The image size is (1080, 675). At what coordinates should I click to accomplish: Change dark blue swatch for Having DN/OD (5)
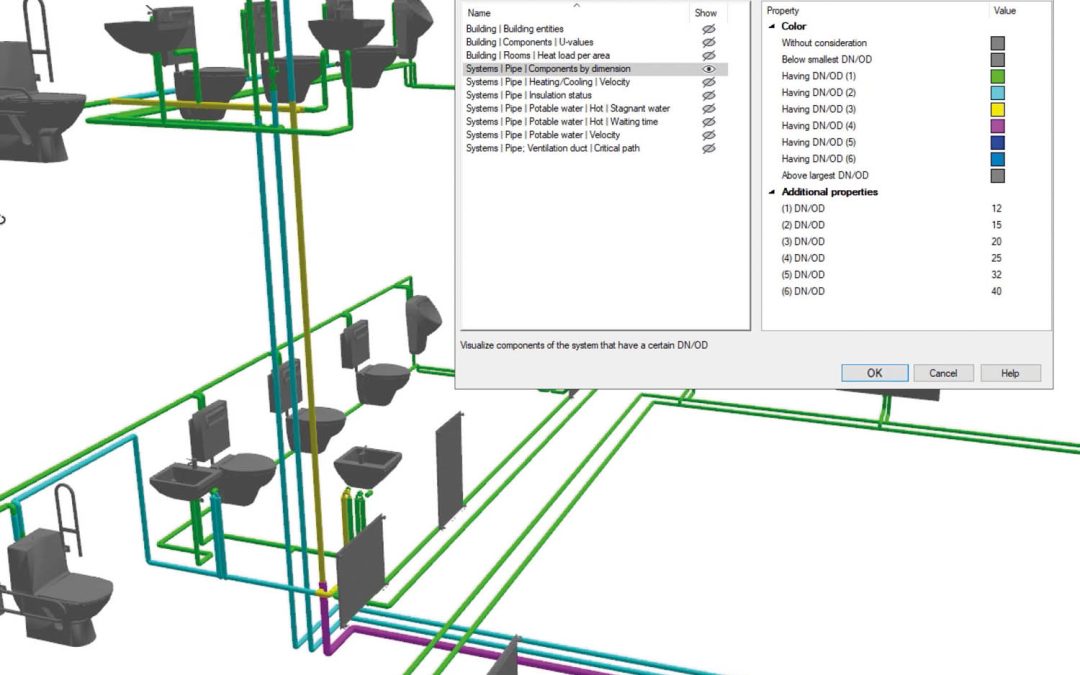997,143
